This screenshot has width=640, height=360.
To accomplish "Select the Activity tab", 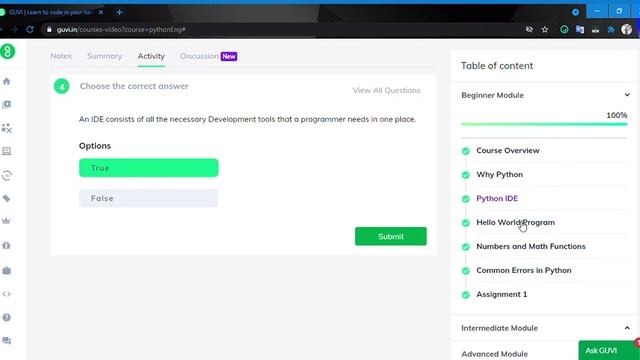I will point(151,56).
